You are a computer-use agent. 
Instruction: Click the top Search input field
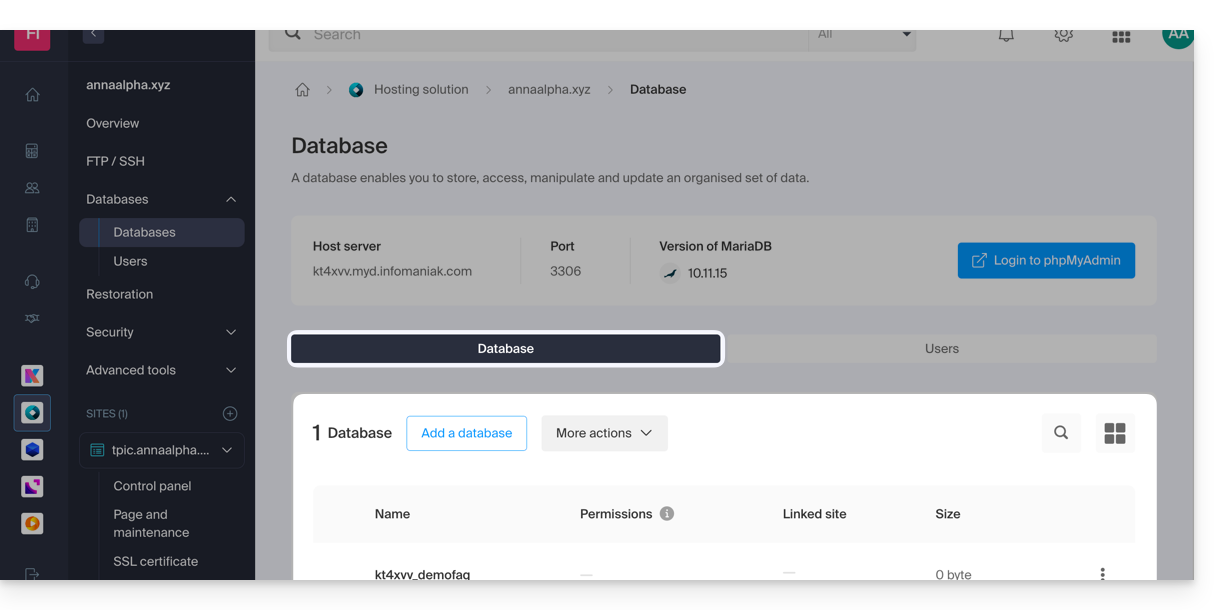tap(550, 35)
